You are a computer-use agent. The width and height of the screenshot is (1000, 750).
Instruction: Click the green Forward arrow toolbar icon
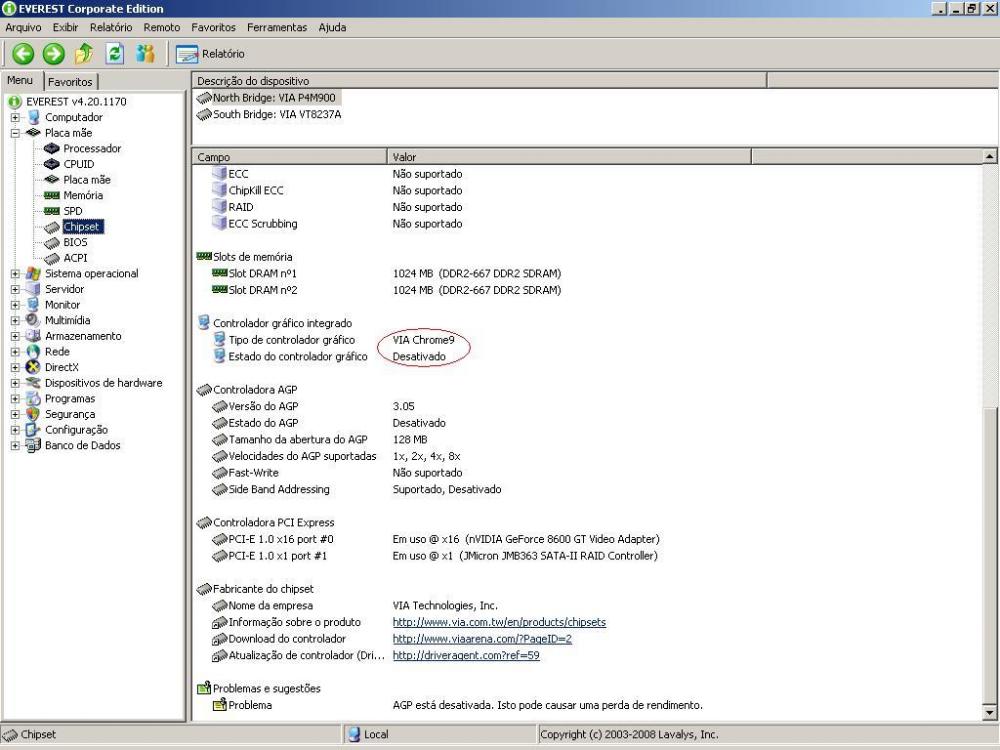coord(54,53)
